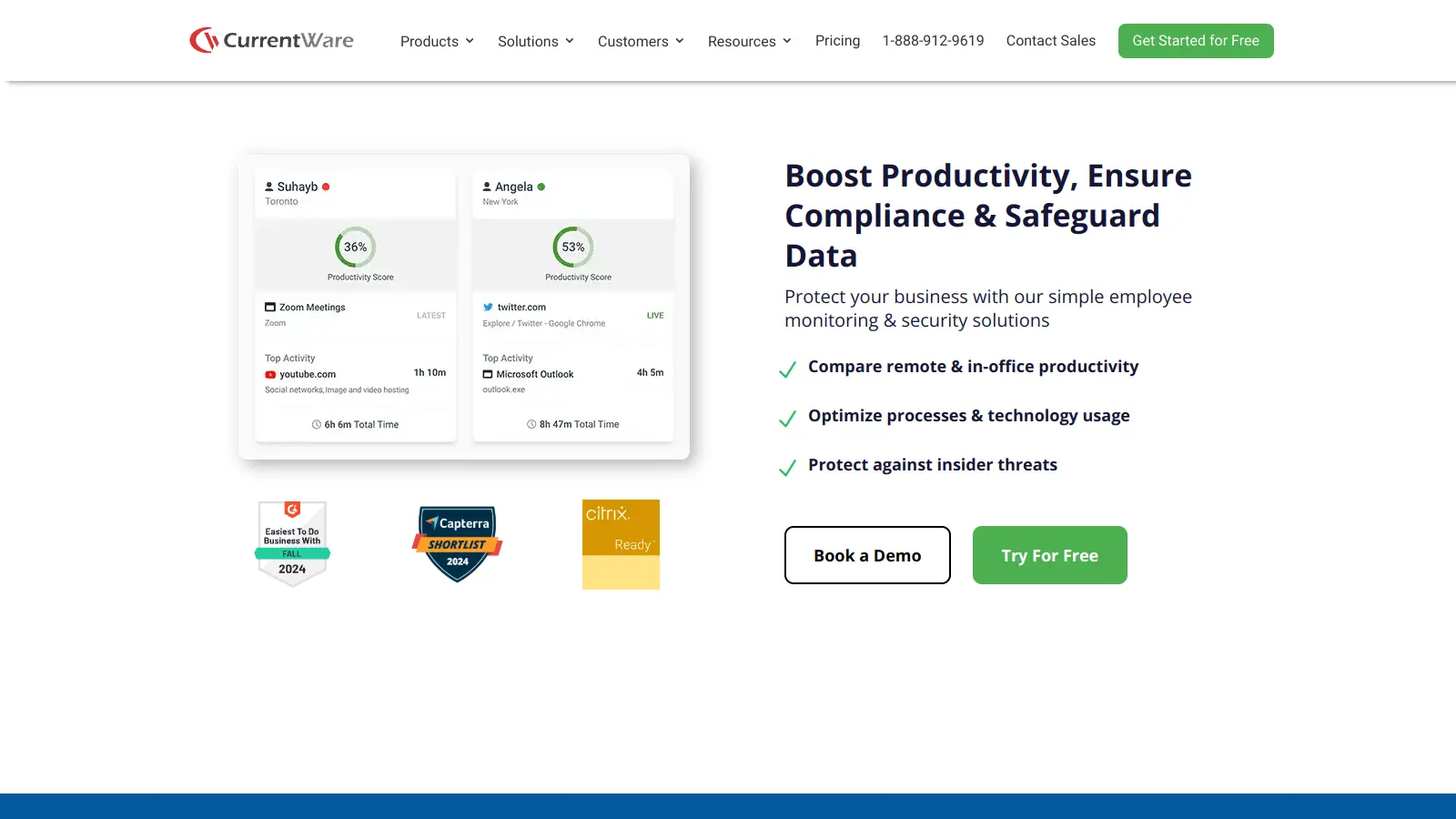Click checkmark next to Protect against insider threats
The image size is (1456, 819).
click(x=788, y=468)
